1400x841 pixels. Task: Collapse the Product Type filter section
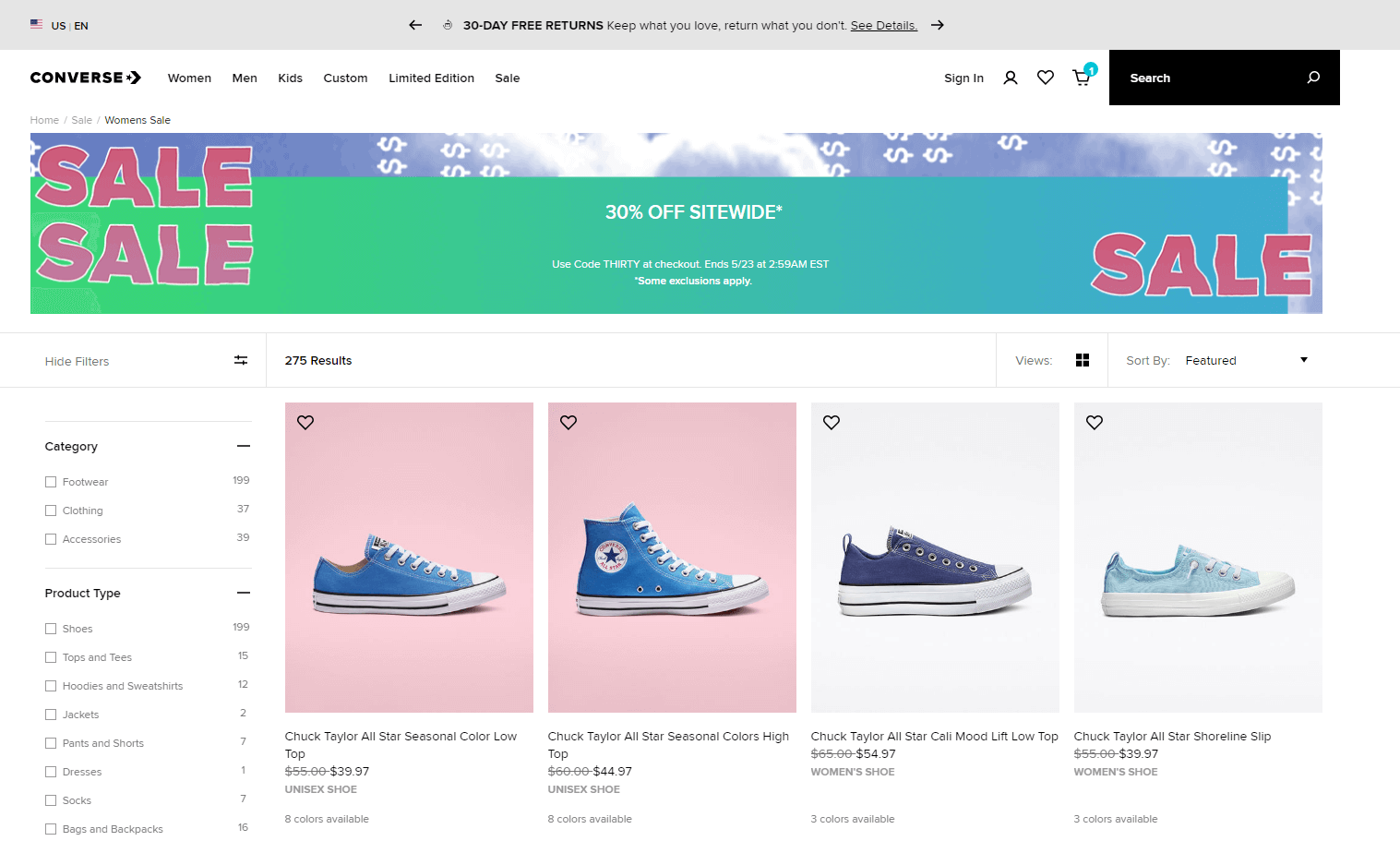(x=244, y=593)
